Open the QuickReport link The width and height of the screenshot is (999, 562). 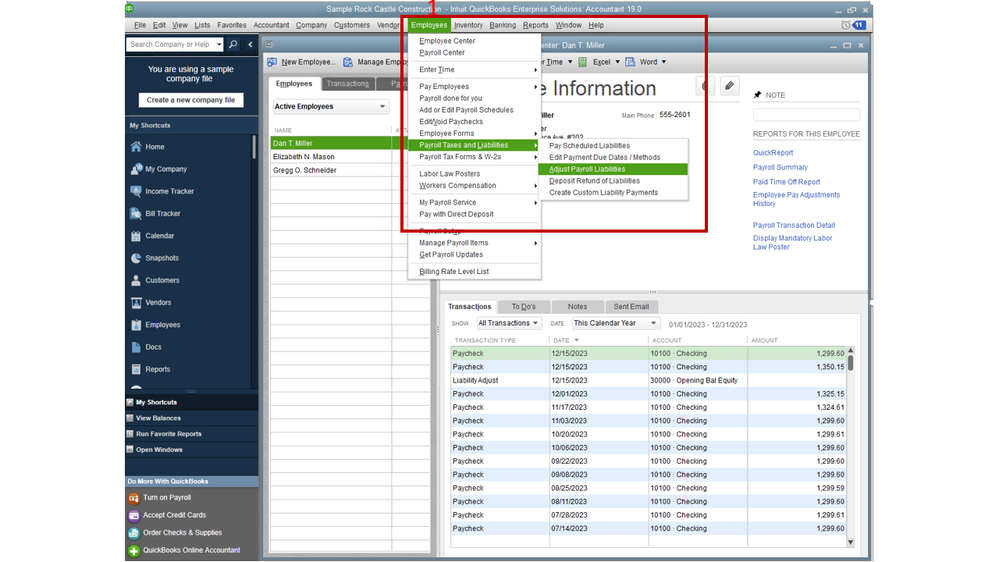pyautogui.click(x=773, y=152)
